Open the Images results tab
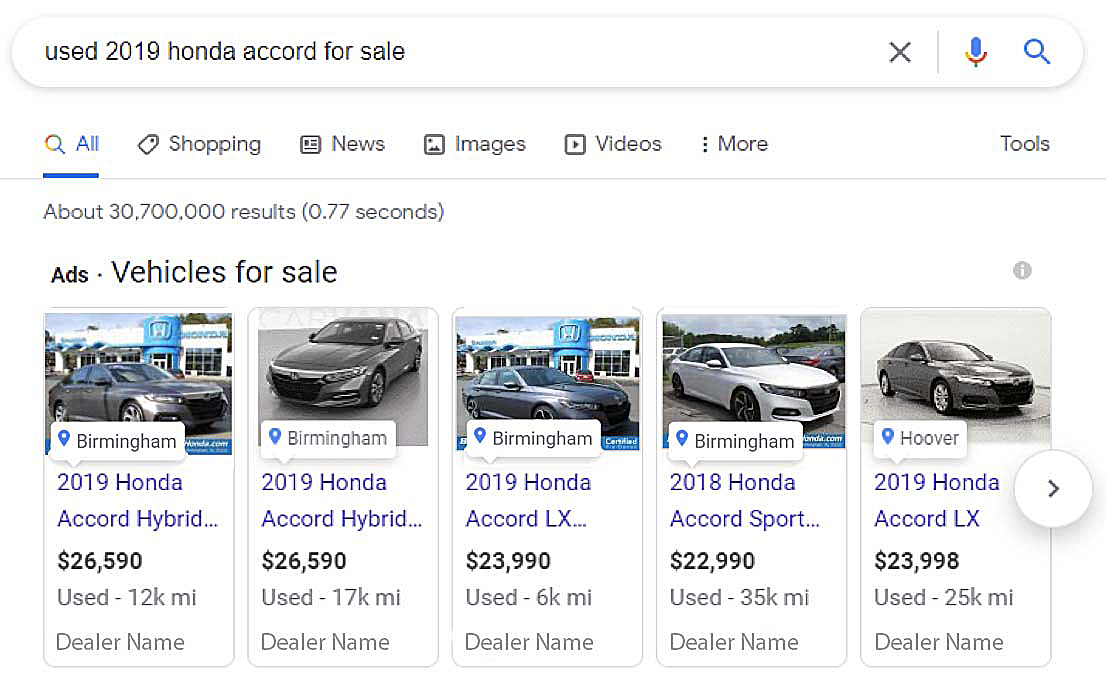Screen dimensions: 1106x674 click(x=474, y=144)
